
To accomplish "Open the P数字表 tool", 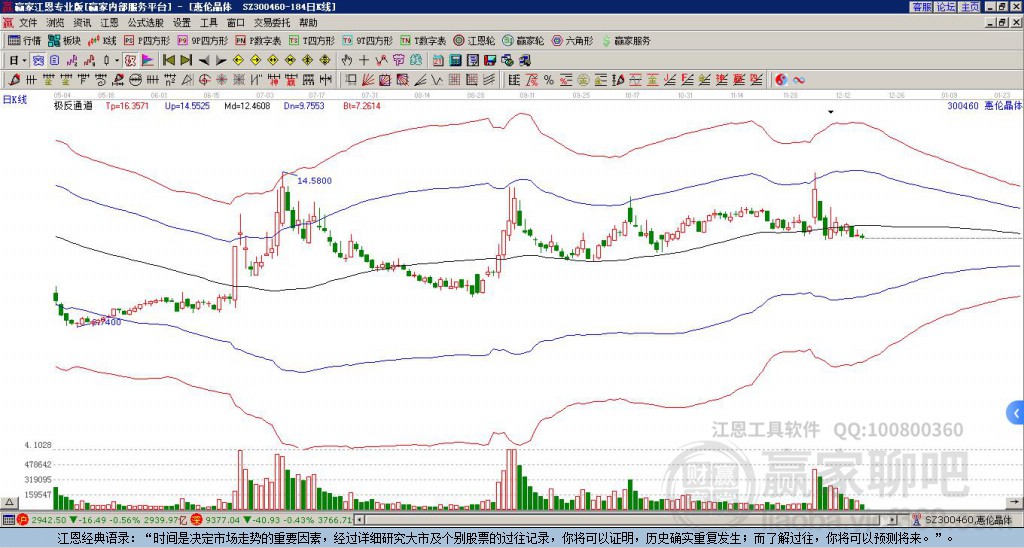I will (x=259, y=40).
